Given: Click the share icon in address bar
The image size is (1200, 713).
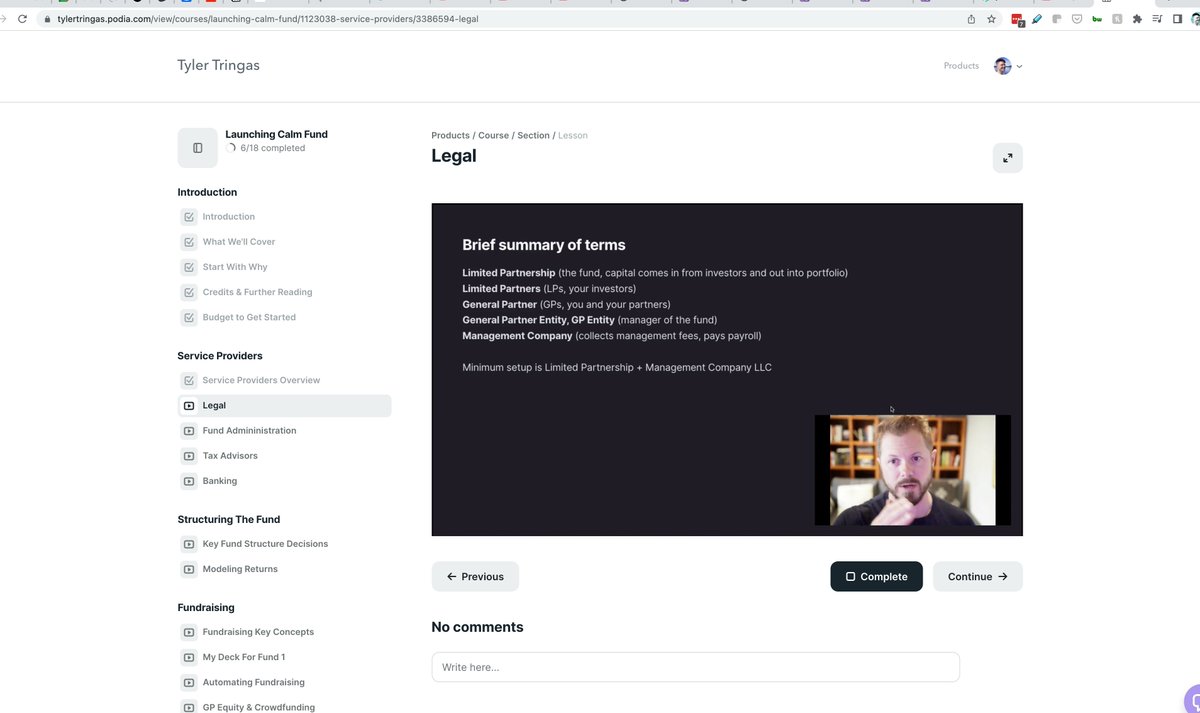Looking at the screenshot, I should click(971, 19).
